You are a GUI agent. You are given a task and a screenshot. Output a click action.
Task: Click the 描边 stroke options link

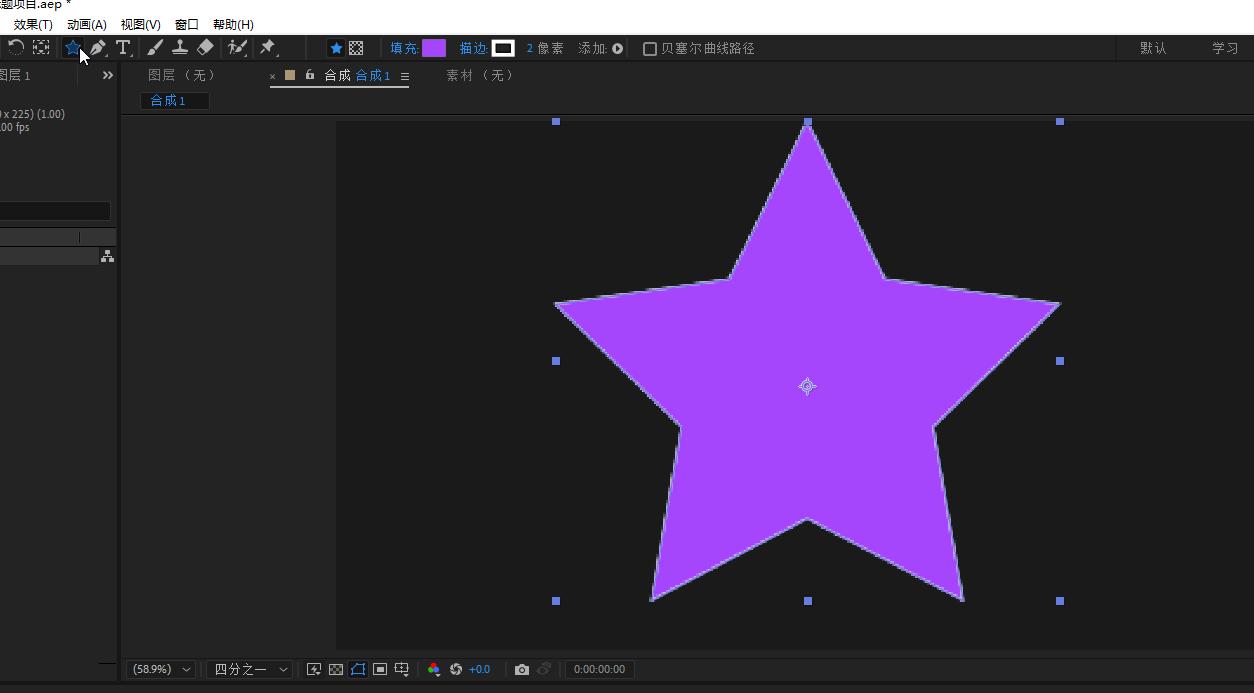[x=473, y=48]
